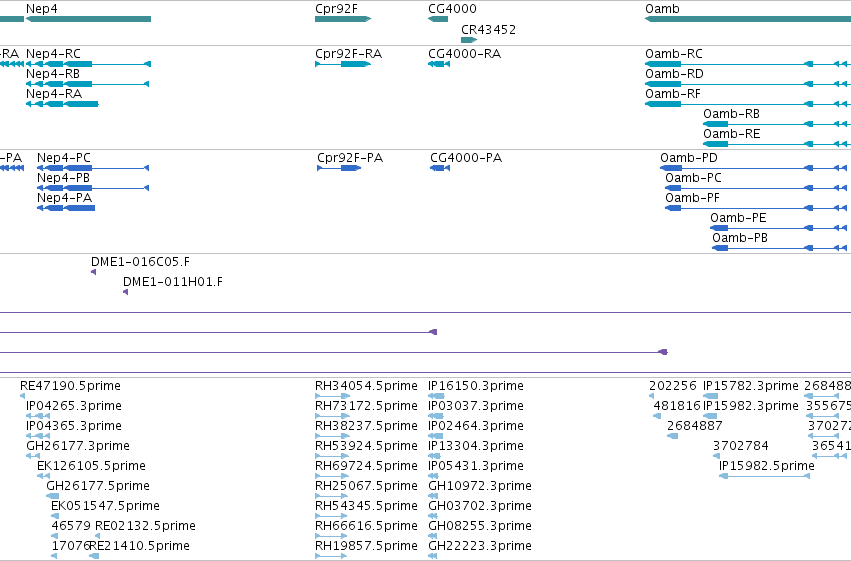Viewport: 851px width, 561px height.
Task: Select protein Nep4-PA
Action: (66, 208)
